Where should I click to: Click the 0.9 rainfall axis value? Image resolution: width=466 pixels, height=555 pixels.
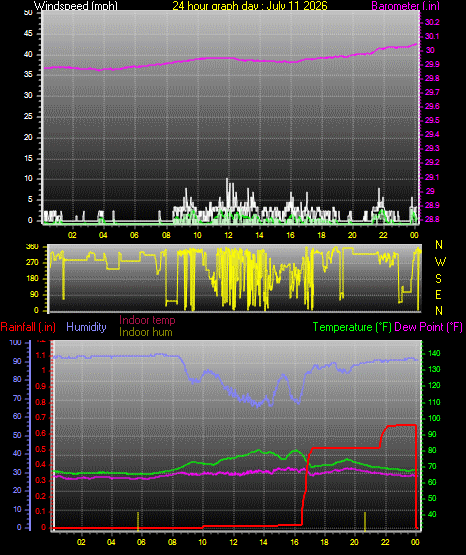tap(41, 387)
